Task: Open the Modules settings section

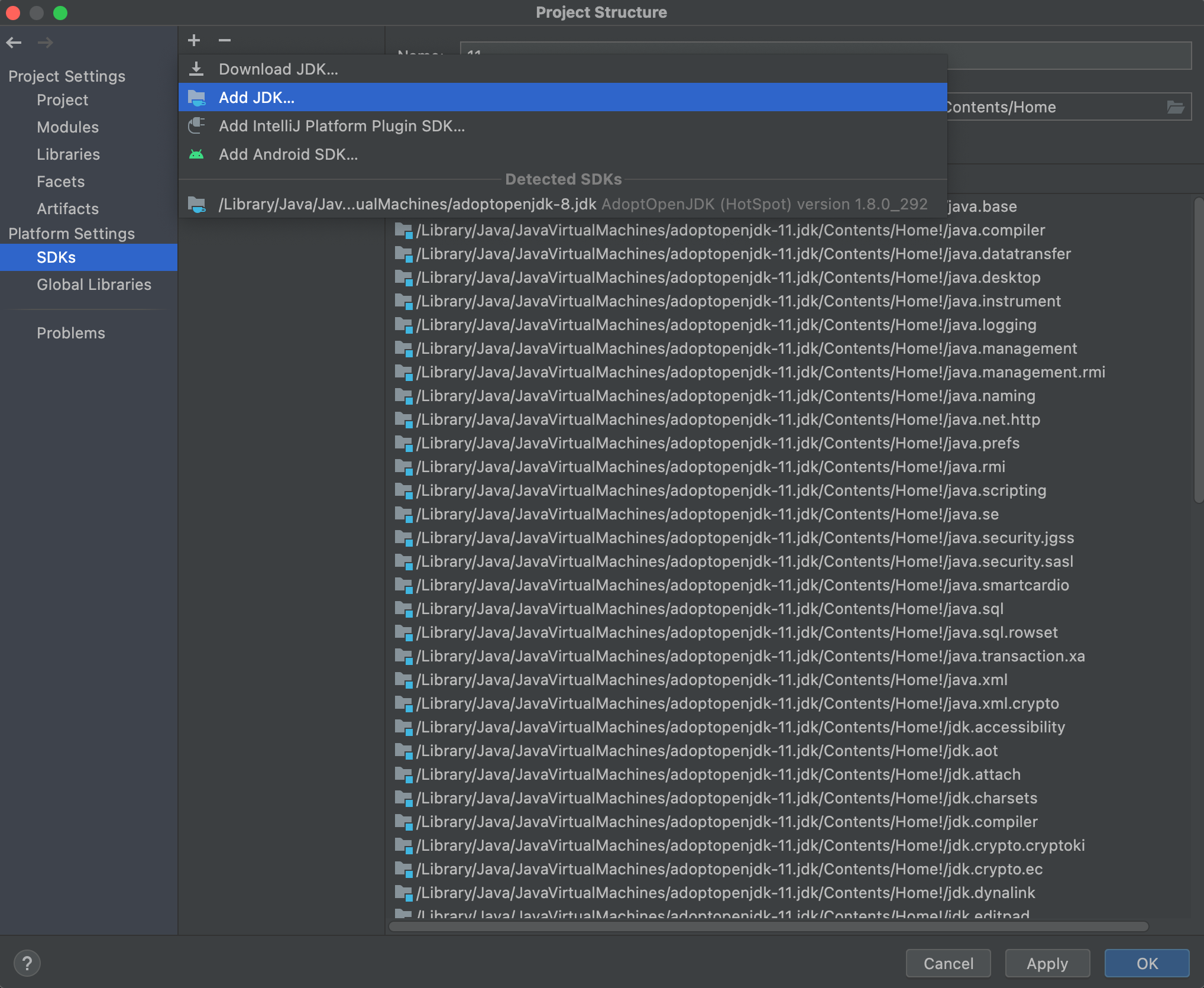Action: (x=67, y=127)
